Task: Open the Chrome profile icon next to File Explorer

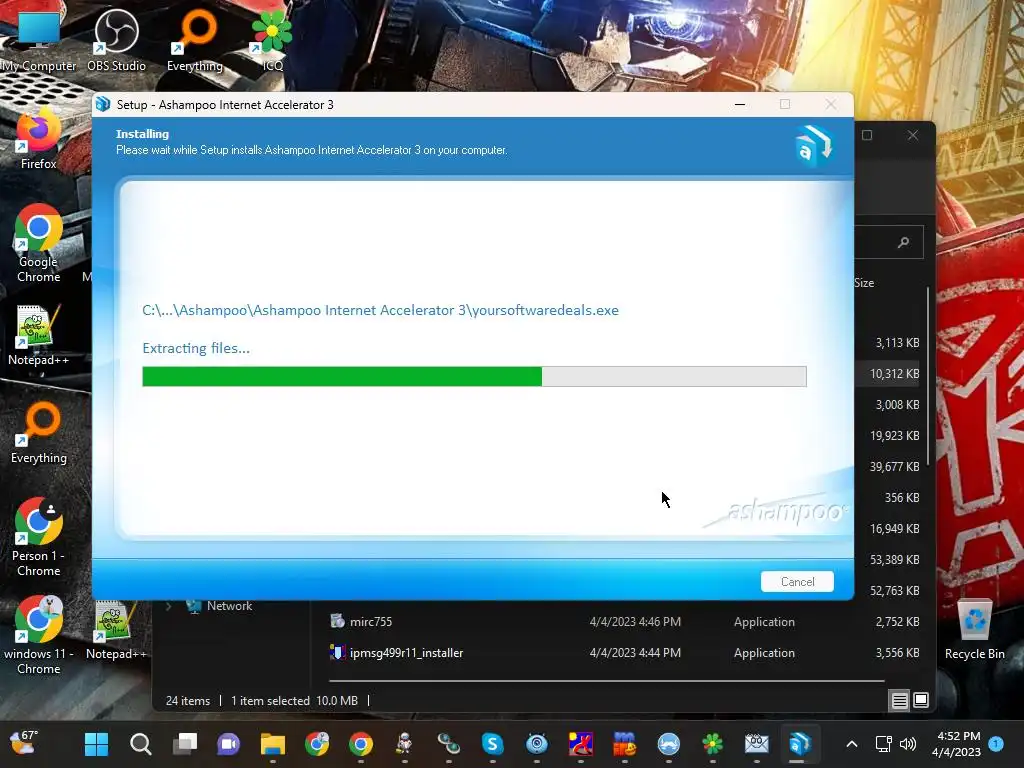Action: tap(317, 744)
